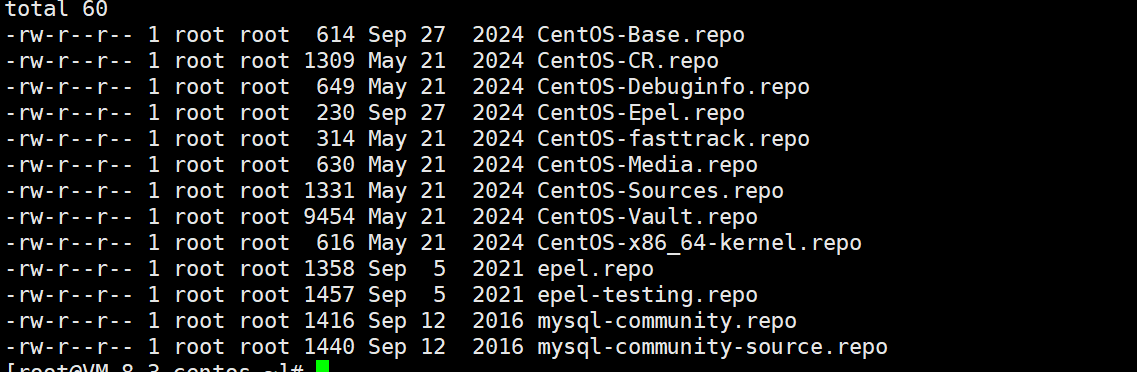The image size is (1137, 372).
Task: Click the epel-testing.repo filename
Action: [x=648, y=295]
